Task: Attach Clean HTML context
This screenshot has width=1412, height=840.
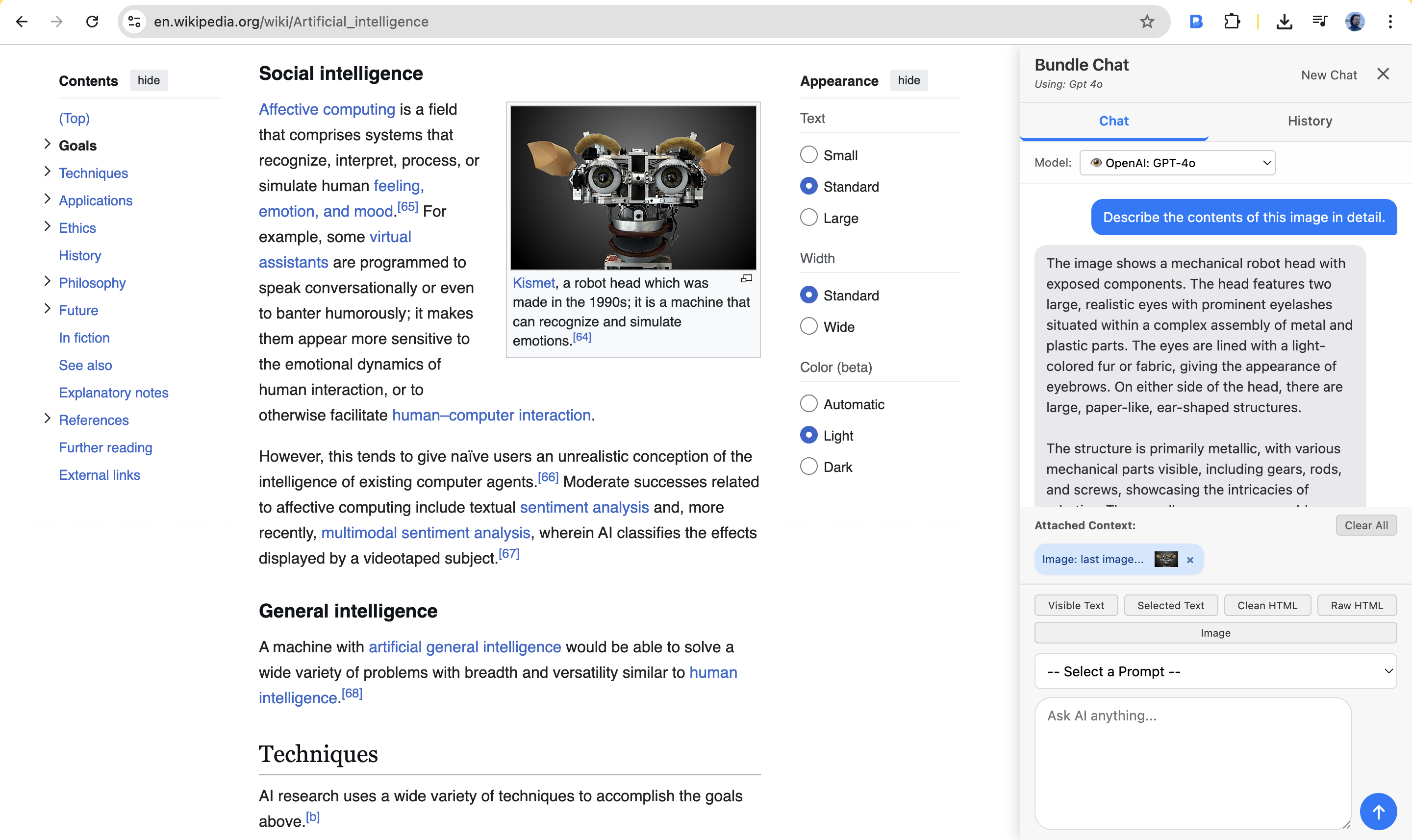Action: (1267, 605)
